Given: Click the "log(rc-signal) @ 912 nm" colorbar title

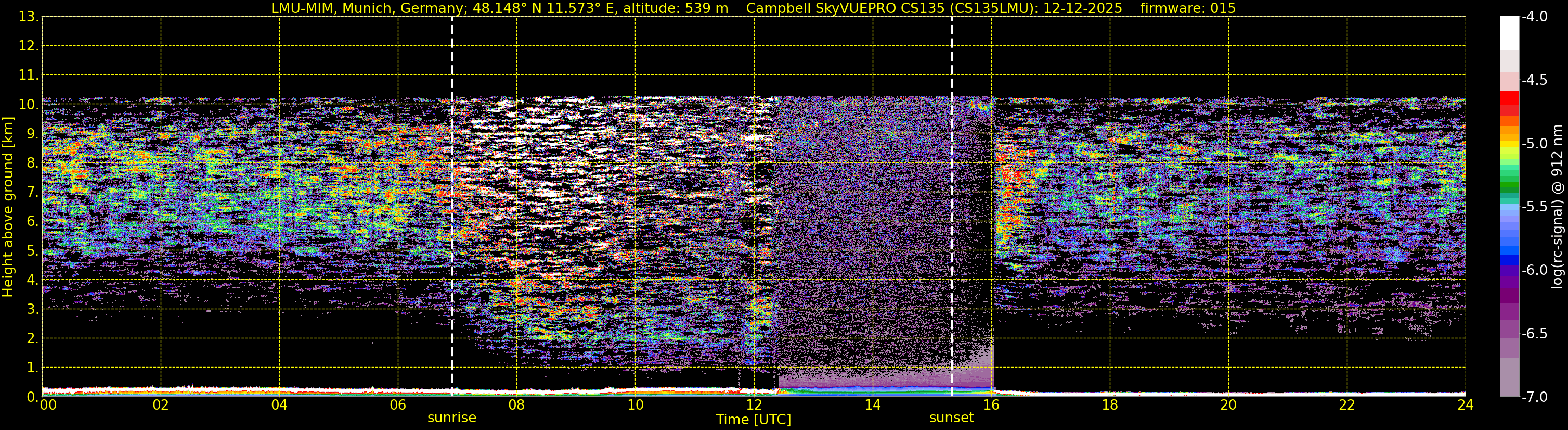Looking at the screenshot, I should (x=1557, y=207).
